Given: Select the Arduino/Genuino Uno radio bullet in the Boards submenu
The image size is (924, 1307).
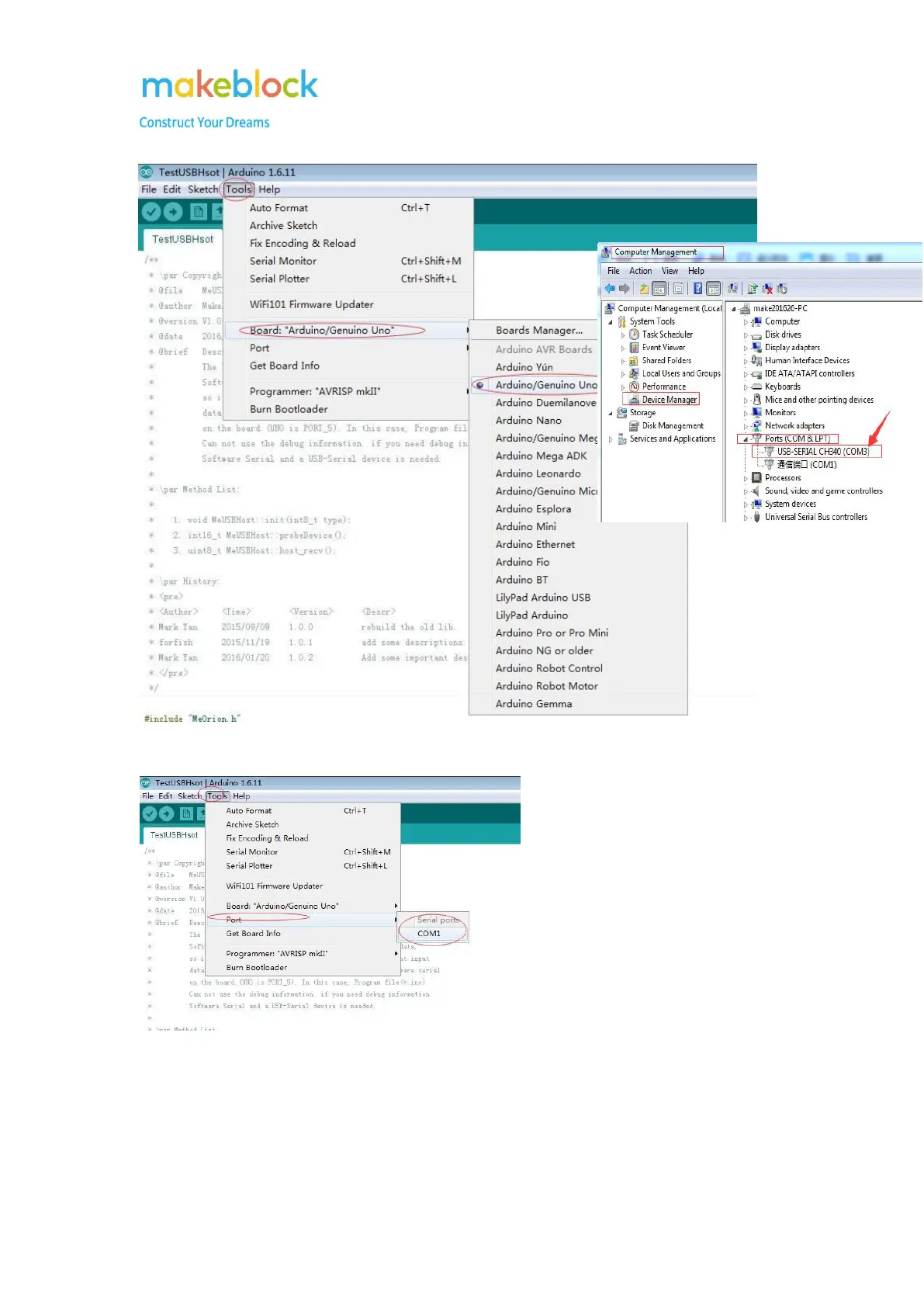Looking at the screenshot, I should pos(480,385).
